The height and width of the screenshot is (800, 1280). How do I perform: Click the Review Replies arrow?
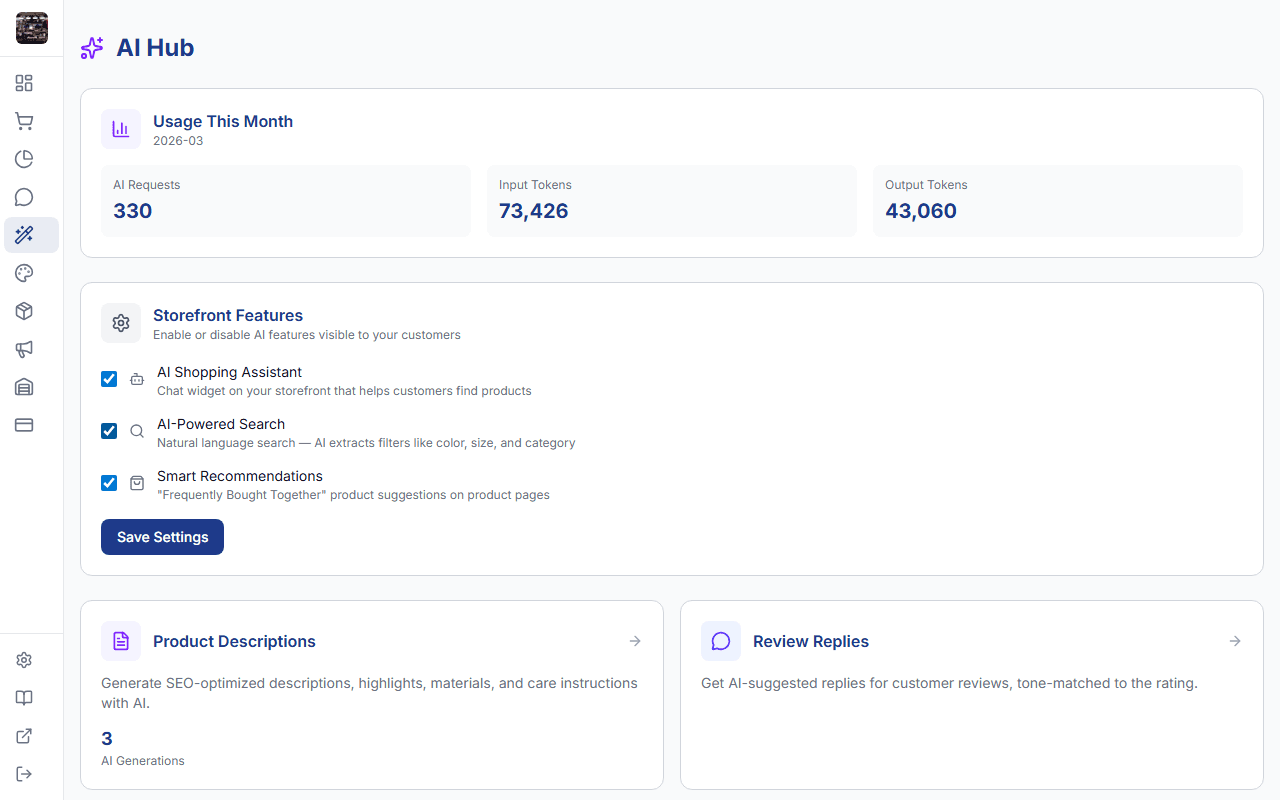tap(1235, 641)
